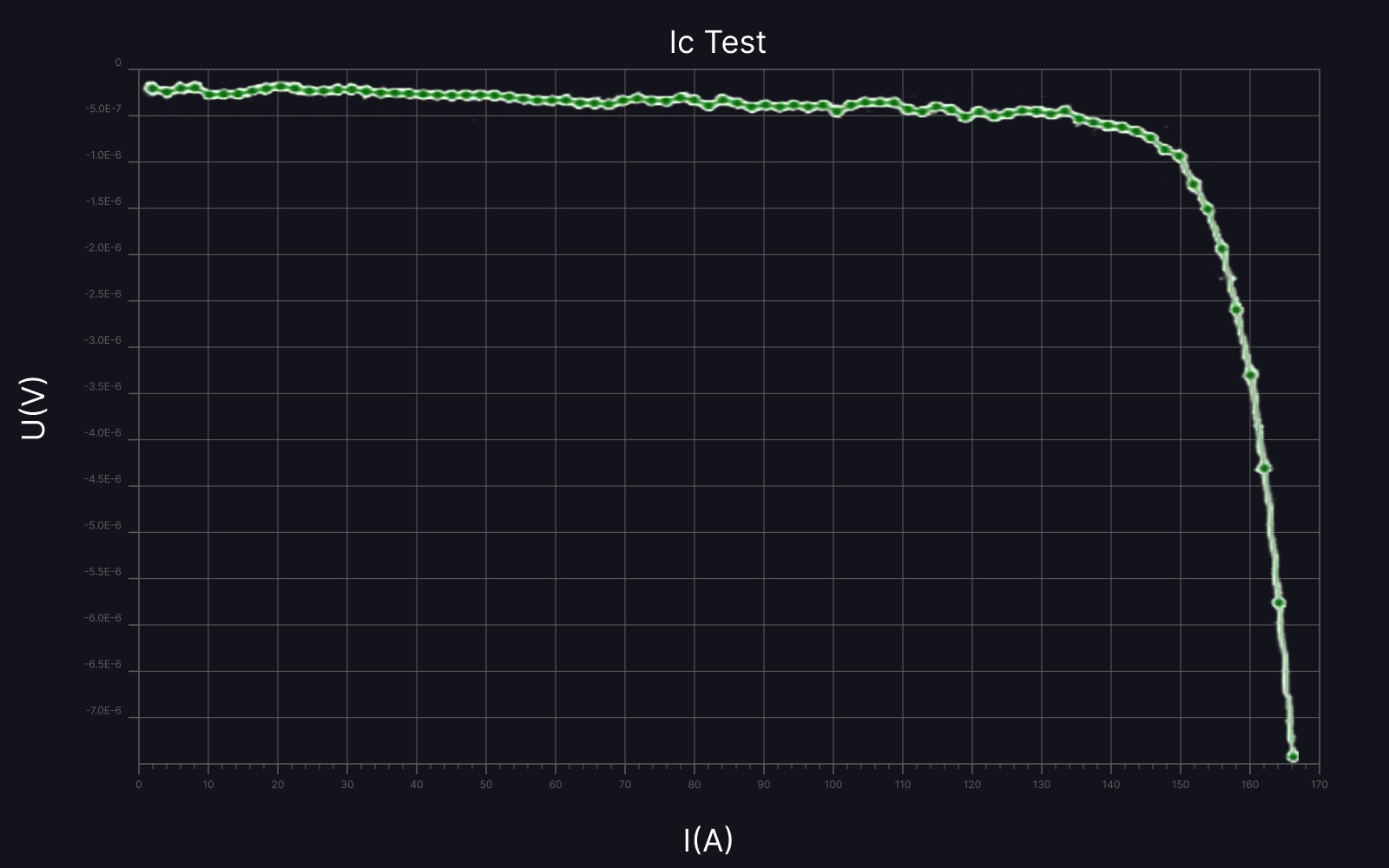Select the U(V) vertical axis label
The width and height of the screenshot is (1389, 868).
[x=33, y=408]
